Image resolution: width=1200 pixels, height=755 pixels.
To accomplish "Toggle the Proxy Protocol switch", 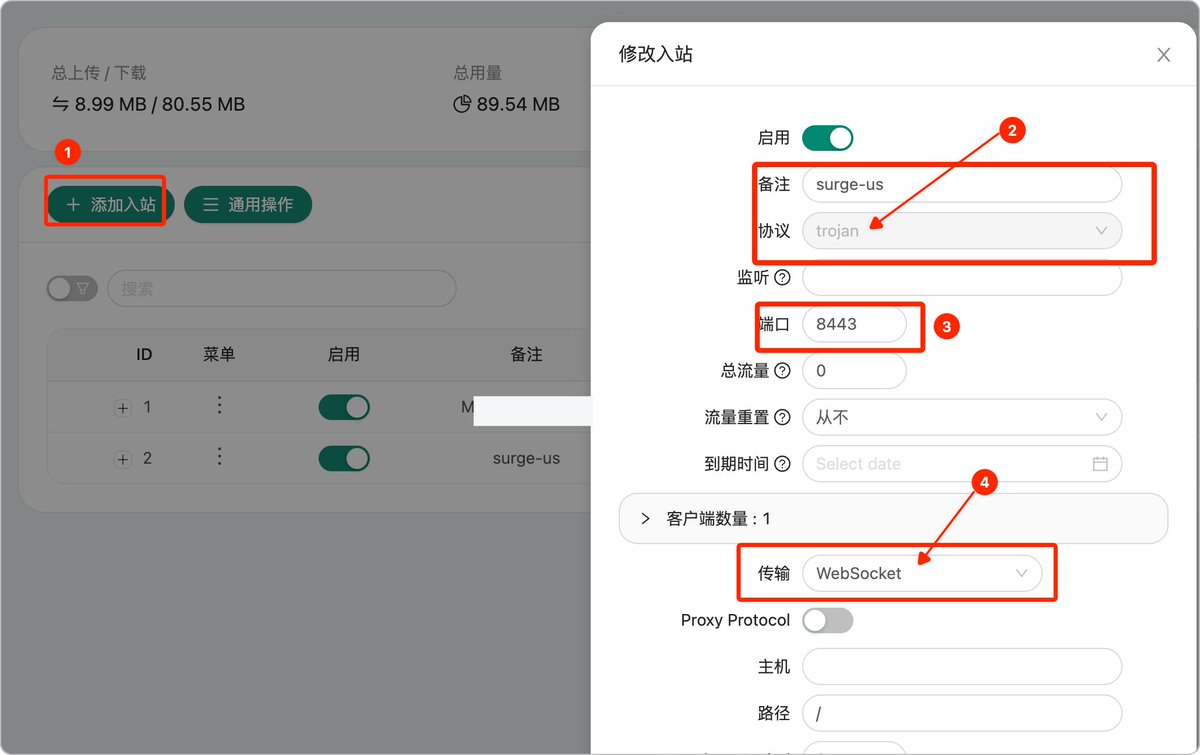I will [x=827, y=620].
